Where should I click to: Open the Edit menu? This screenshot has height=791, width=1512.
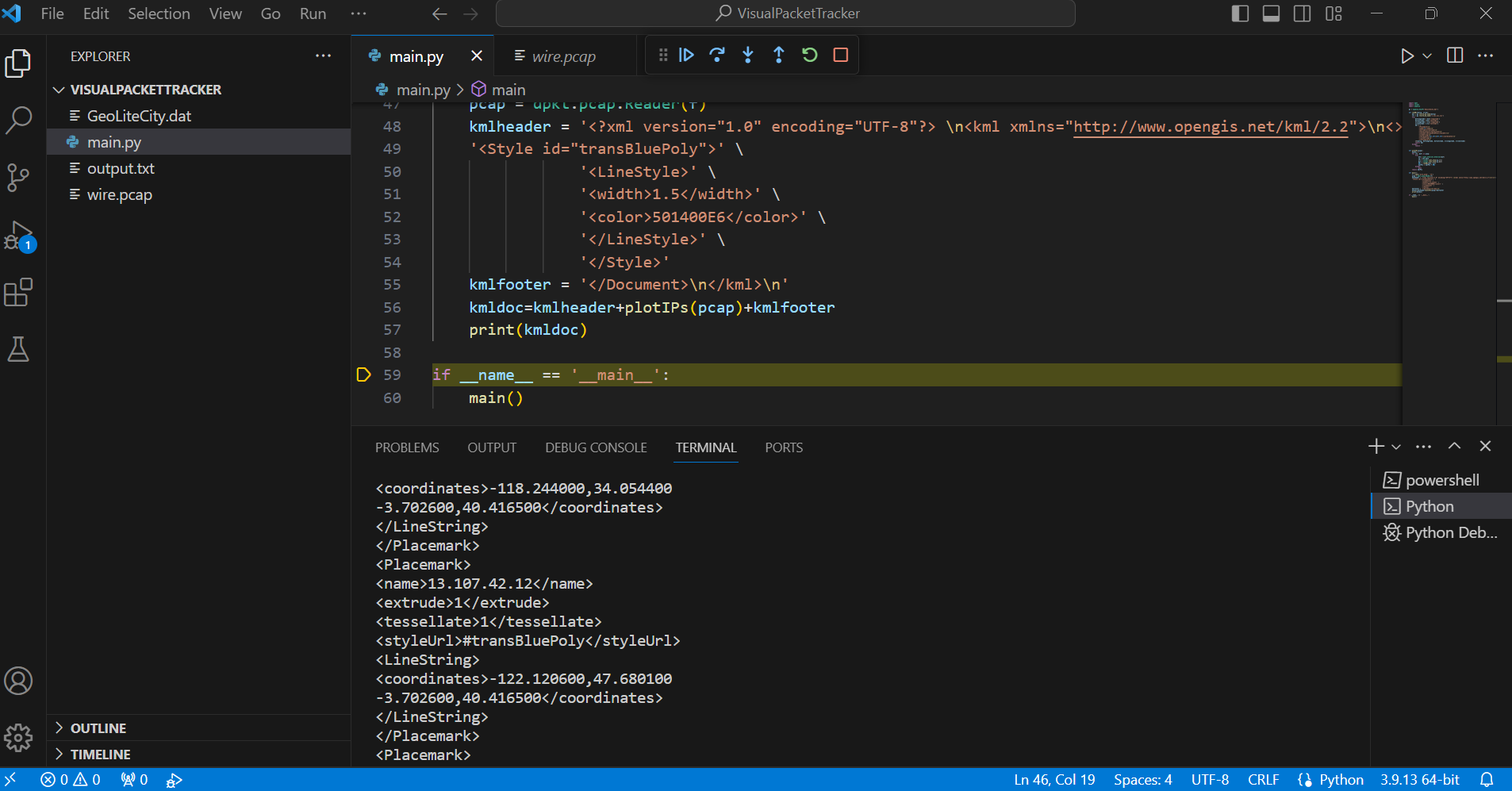click(x=96, y=13)
